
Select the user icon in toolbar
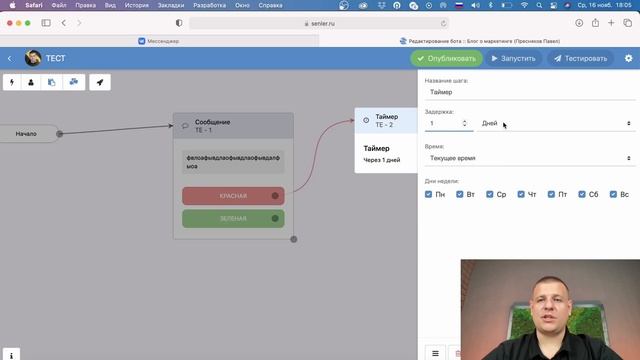coord(31,82)
